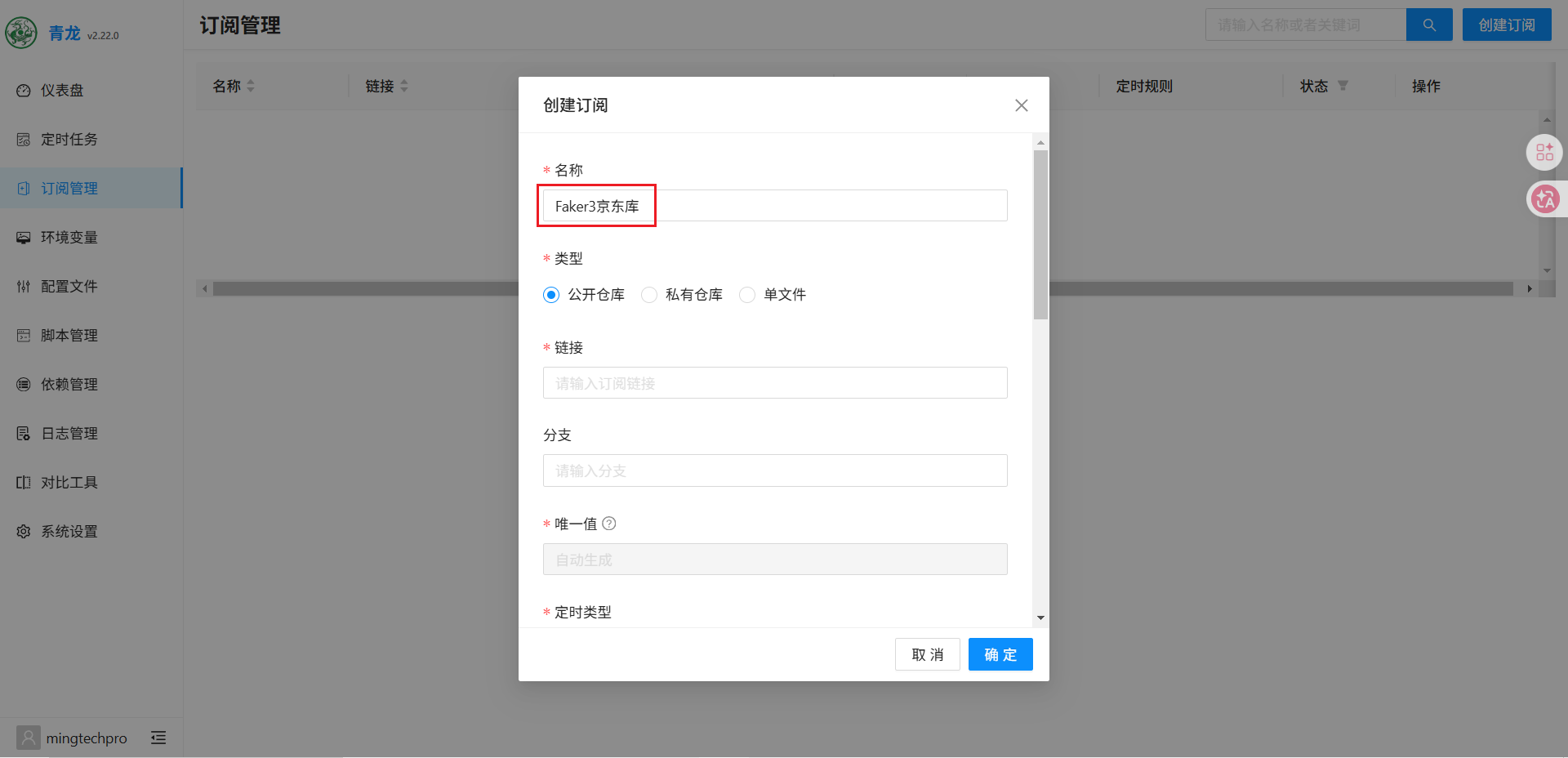The image size is (1568, 758).
Task: Click the 名称 field containing Faker3京东库
Action: (775, 206)
